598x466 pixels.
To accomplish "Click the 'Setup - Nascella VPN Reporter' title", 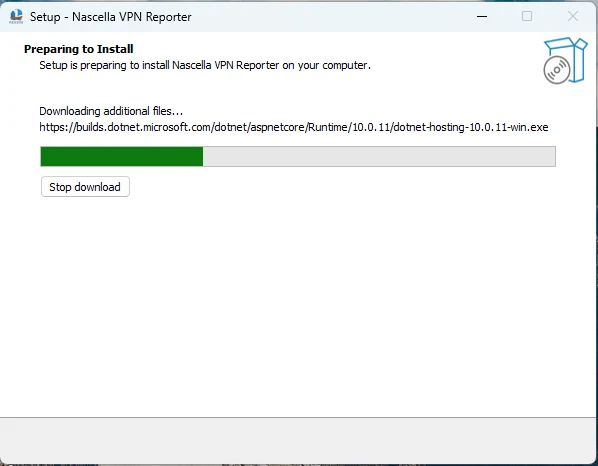I will tap(111, 17).
